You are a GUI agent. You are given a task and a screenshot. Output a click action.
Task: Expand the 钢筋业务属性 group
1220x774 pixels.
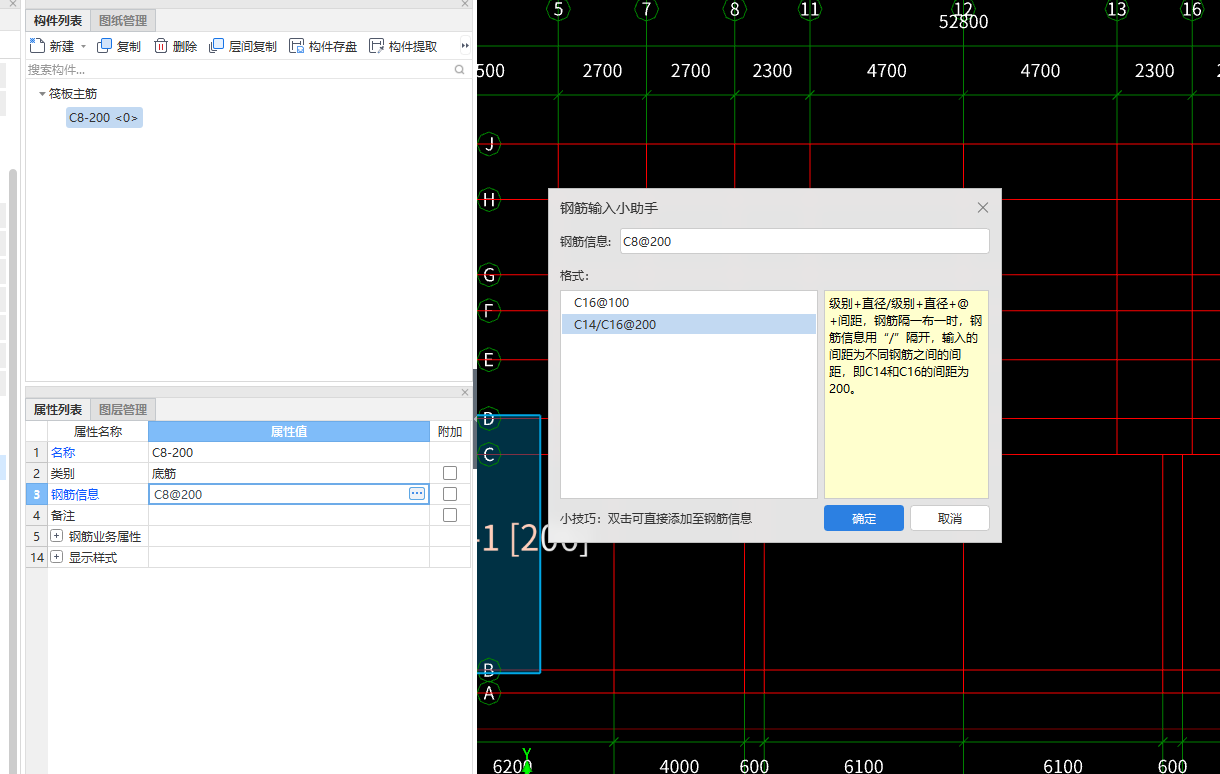click(57, 536)
